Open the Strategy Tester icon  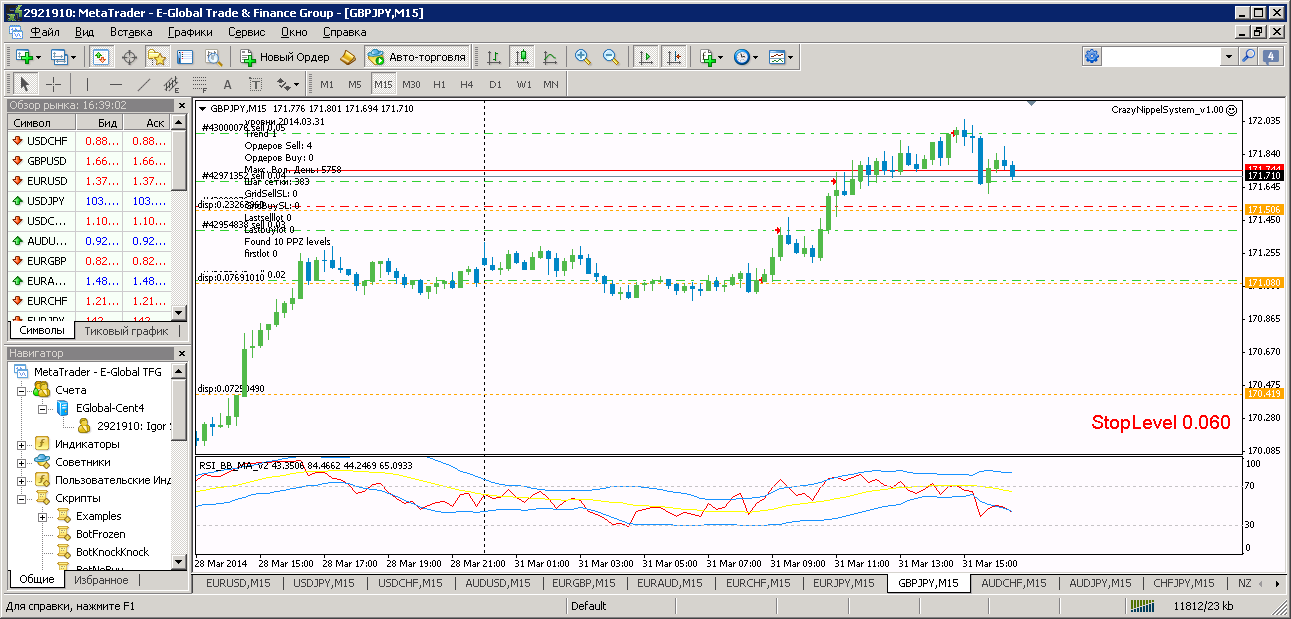click(213, 57)
